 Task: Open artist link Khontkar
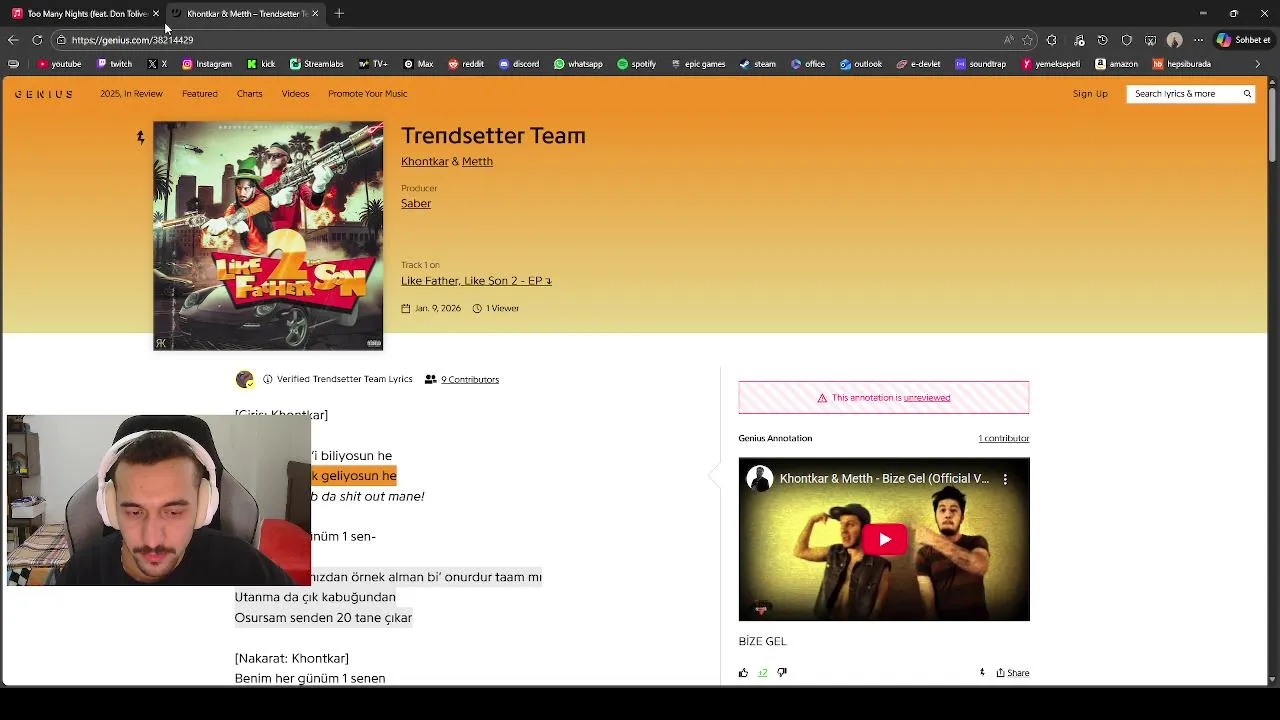425,161
